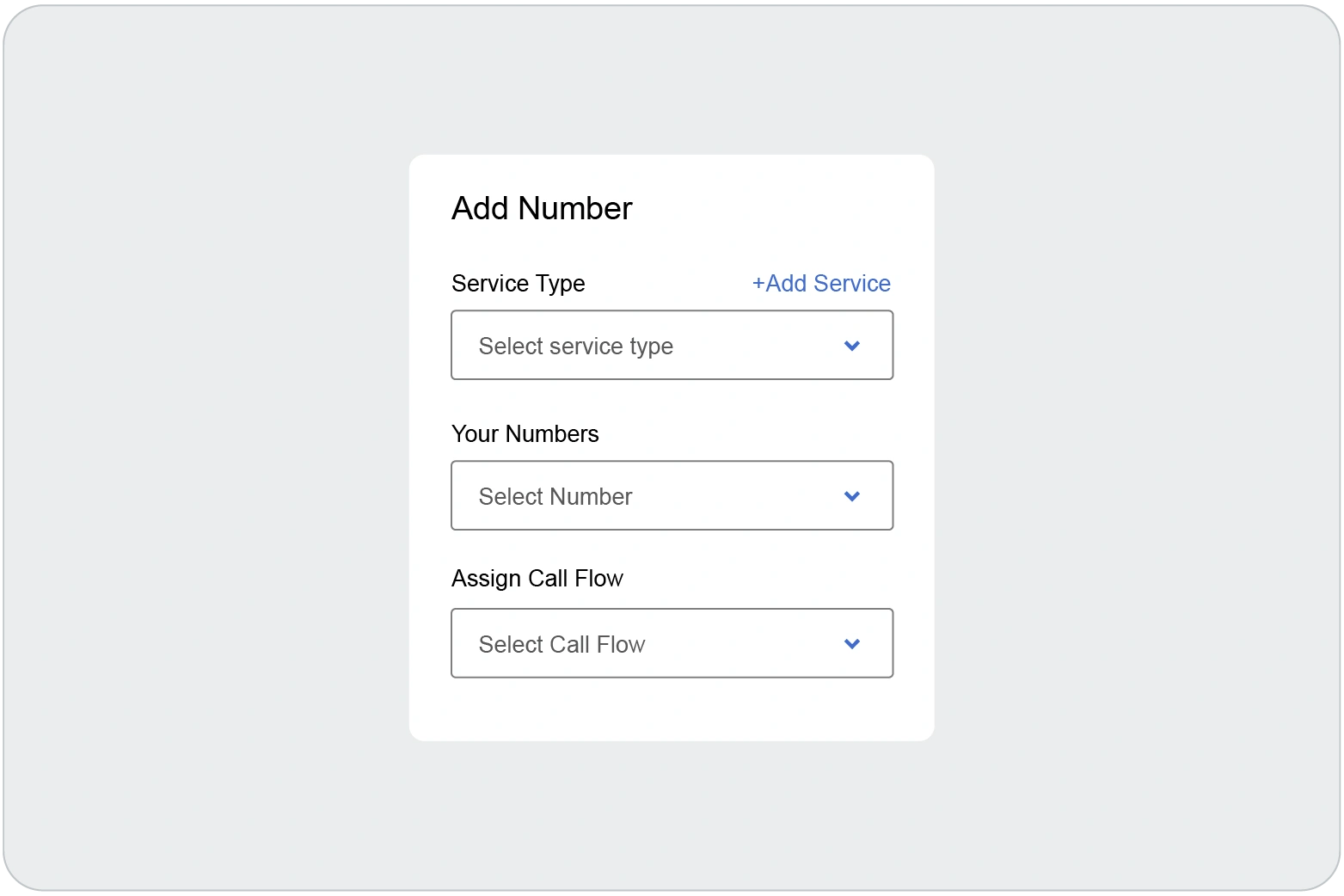Click the blank space below the Call Flow field

(671, 709)
